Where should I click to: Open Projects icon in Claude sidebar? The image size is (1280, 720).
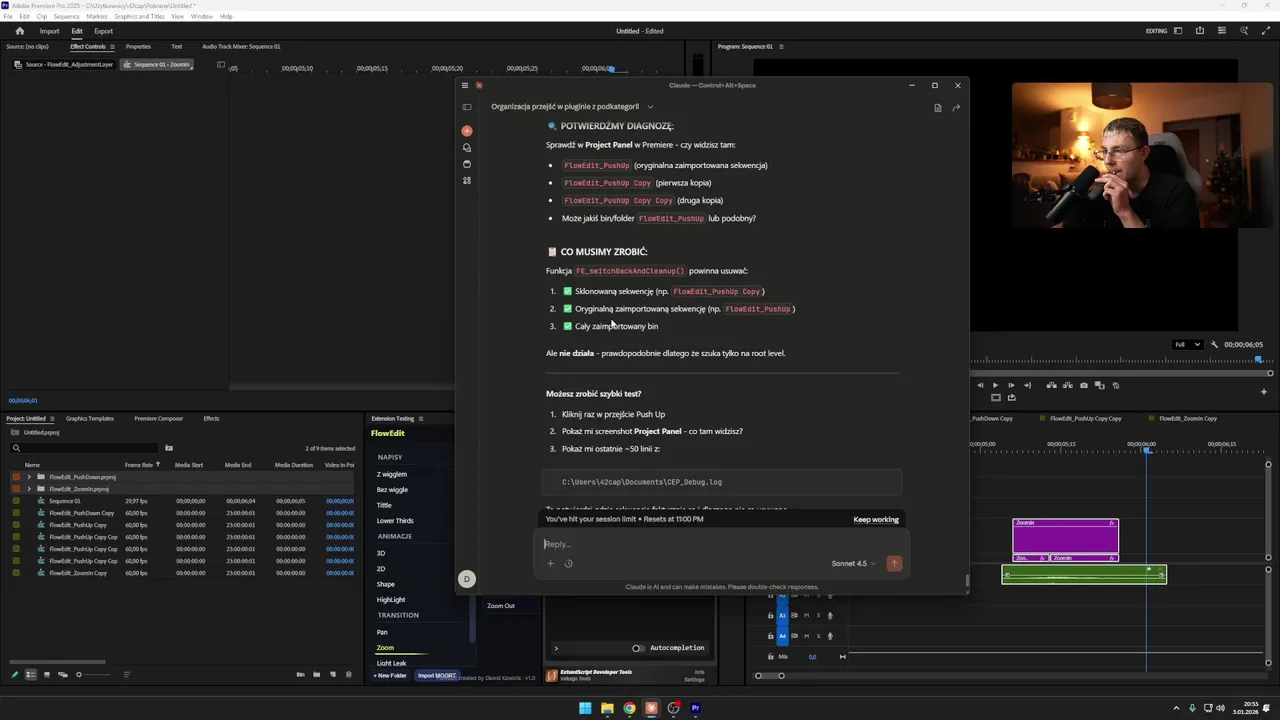467,164
